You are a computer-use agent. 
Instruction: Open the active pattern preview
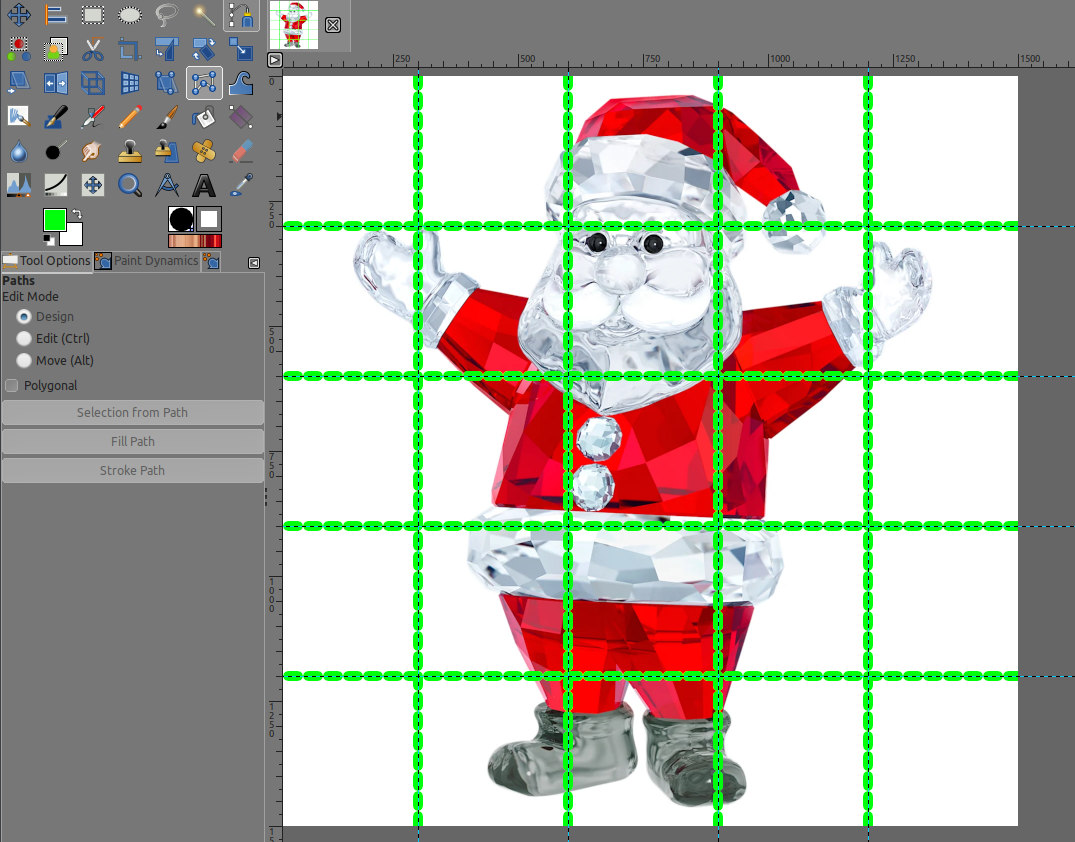209,219
